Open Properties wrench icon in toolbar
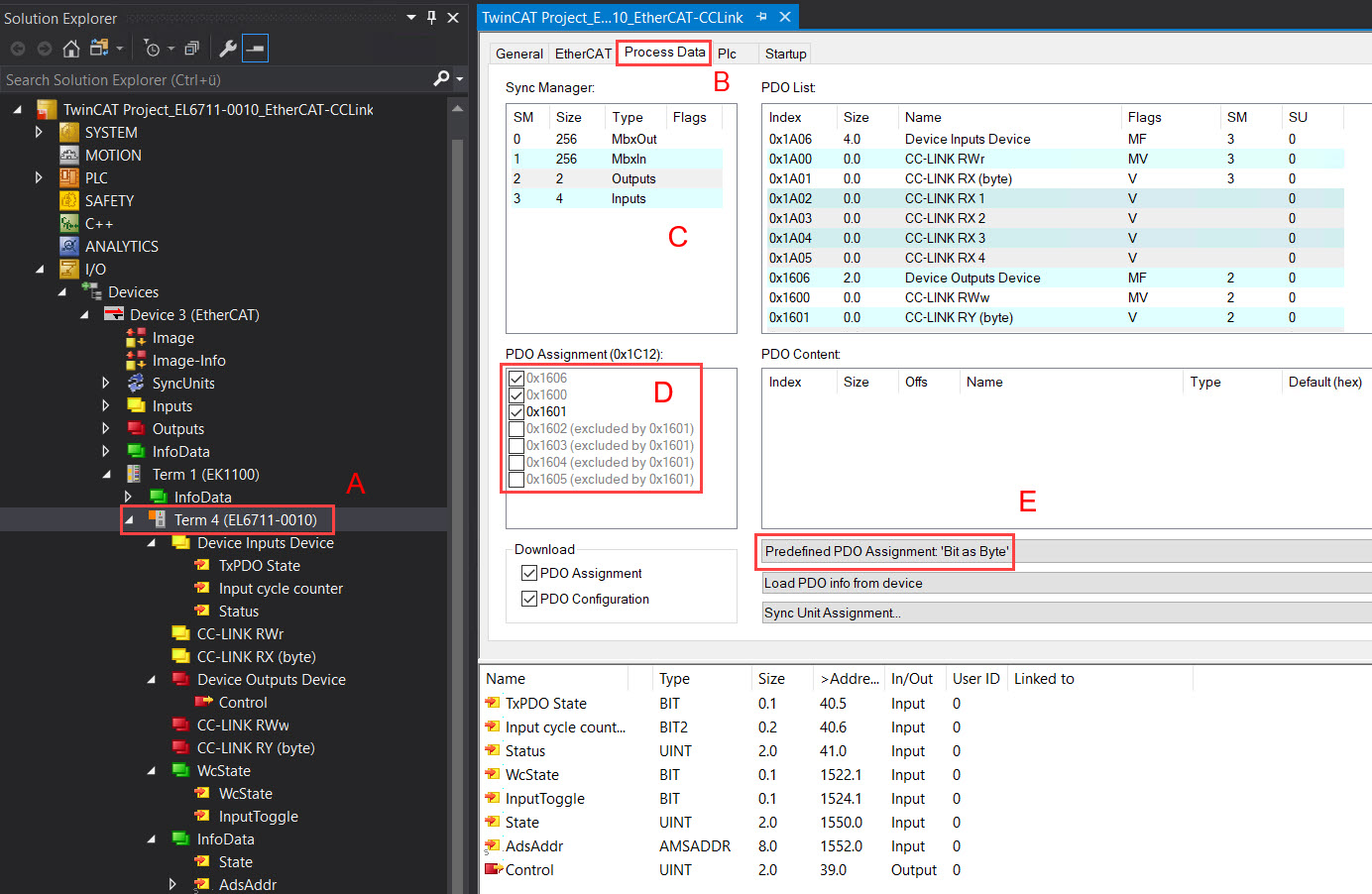This screenshot has height=894, width=1372. click(x=228, y=48)
